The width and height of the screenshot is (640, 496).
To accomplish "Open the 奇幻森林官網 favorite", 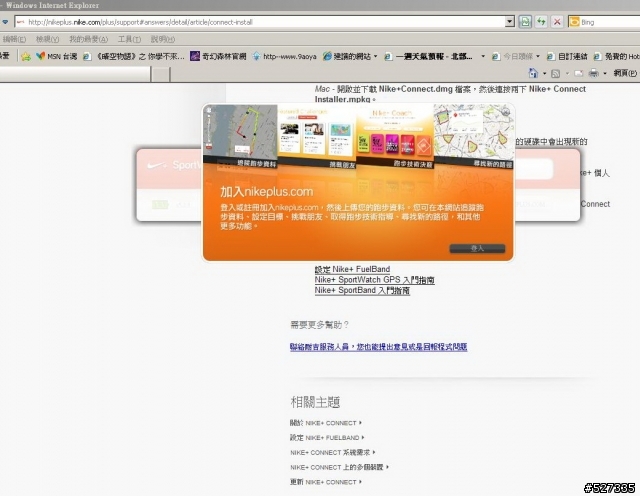I will coord(218,56).
